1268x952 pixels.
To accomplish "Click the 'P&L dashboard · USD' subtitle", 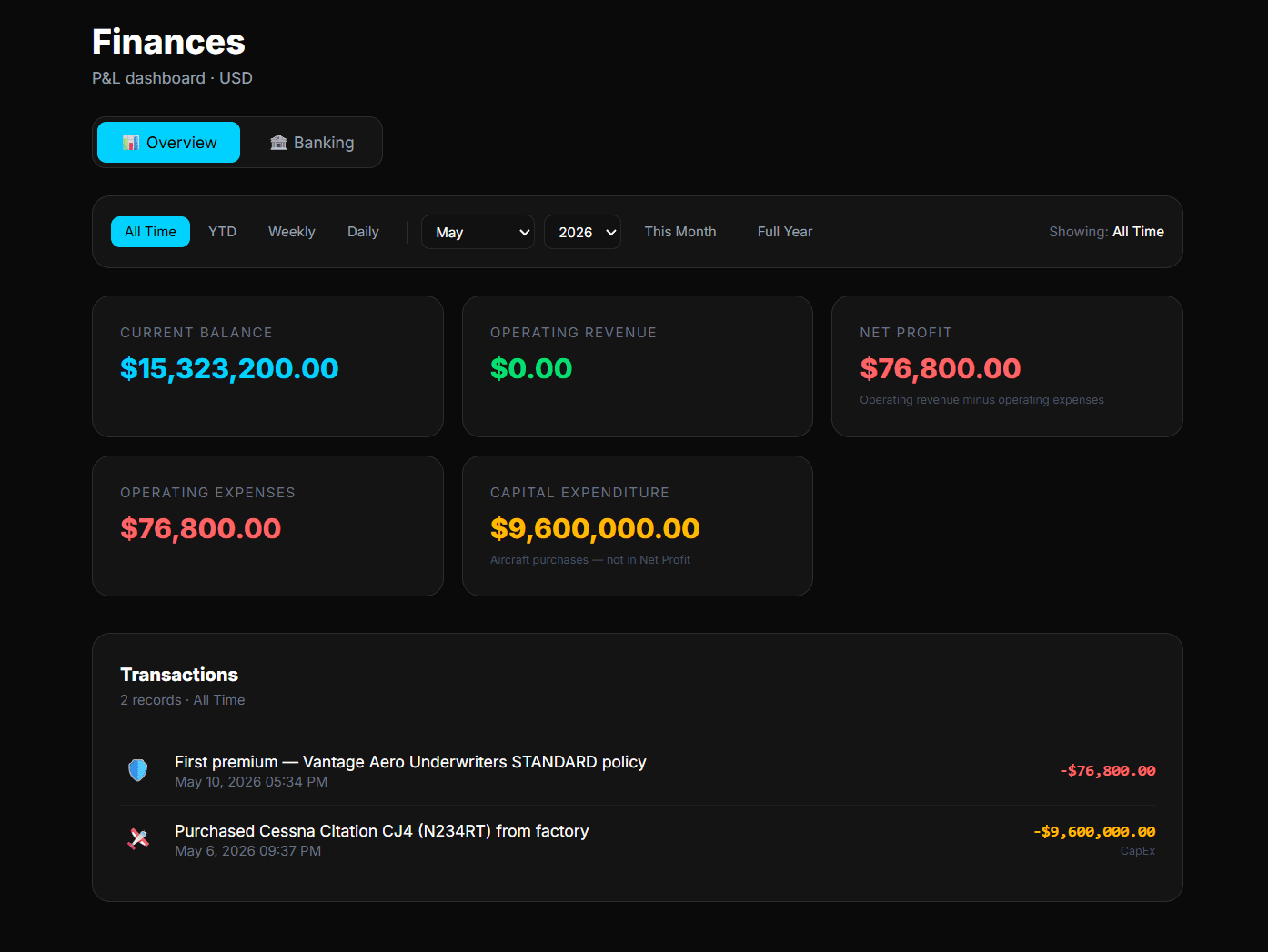I will pos(172,78).
